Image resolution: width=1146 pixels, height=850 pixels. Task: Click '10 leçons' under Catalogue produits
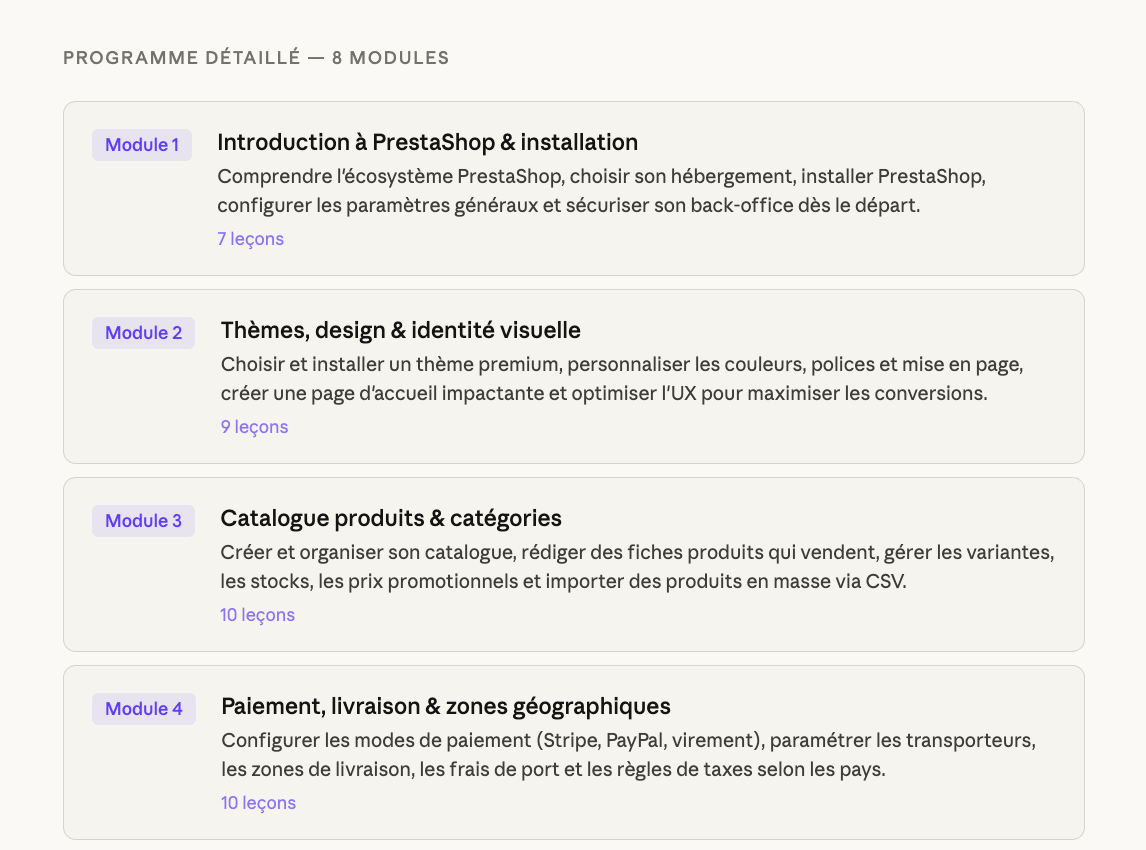(x=257, y=615)
